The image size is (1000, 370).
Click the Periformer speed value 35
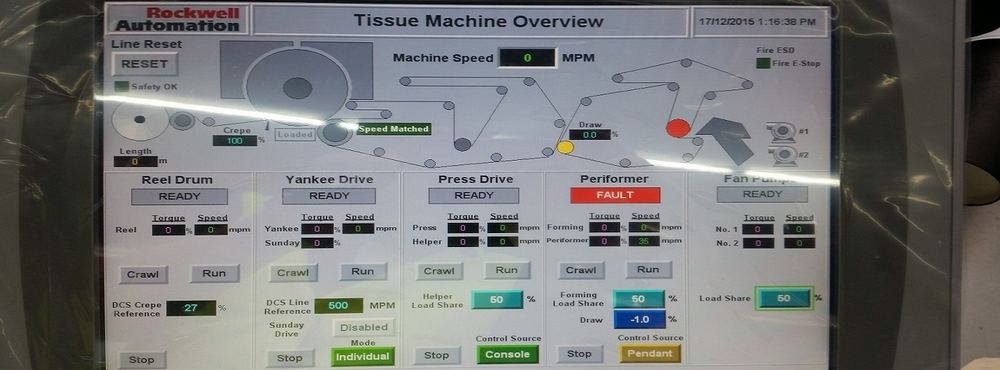click(x=644, y=241)
